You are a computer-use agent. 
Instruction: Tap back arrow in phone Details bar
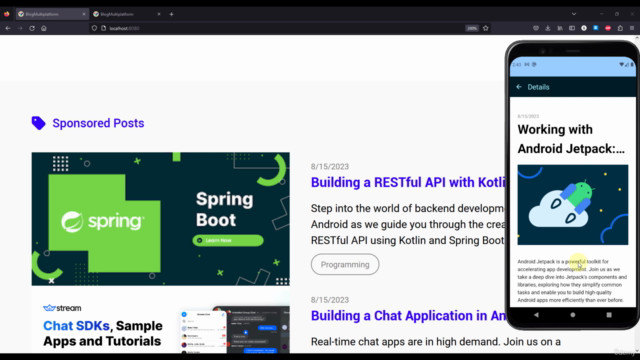tap(519, 87)
